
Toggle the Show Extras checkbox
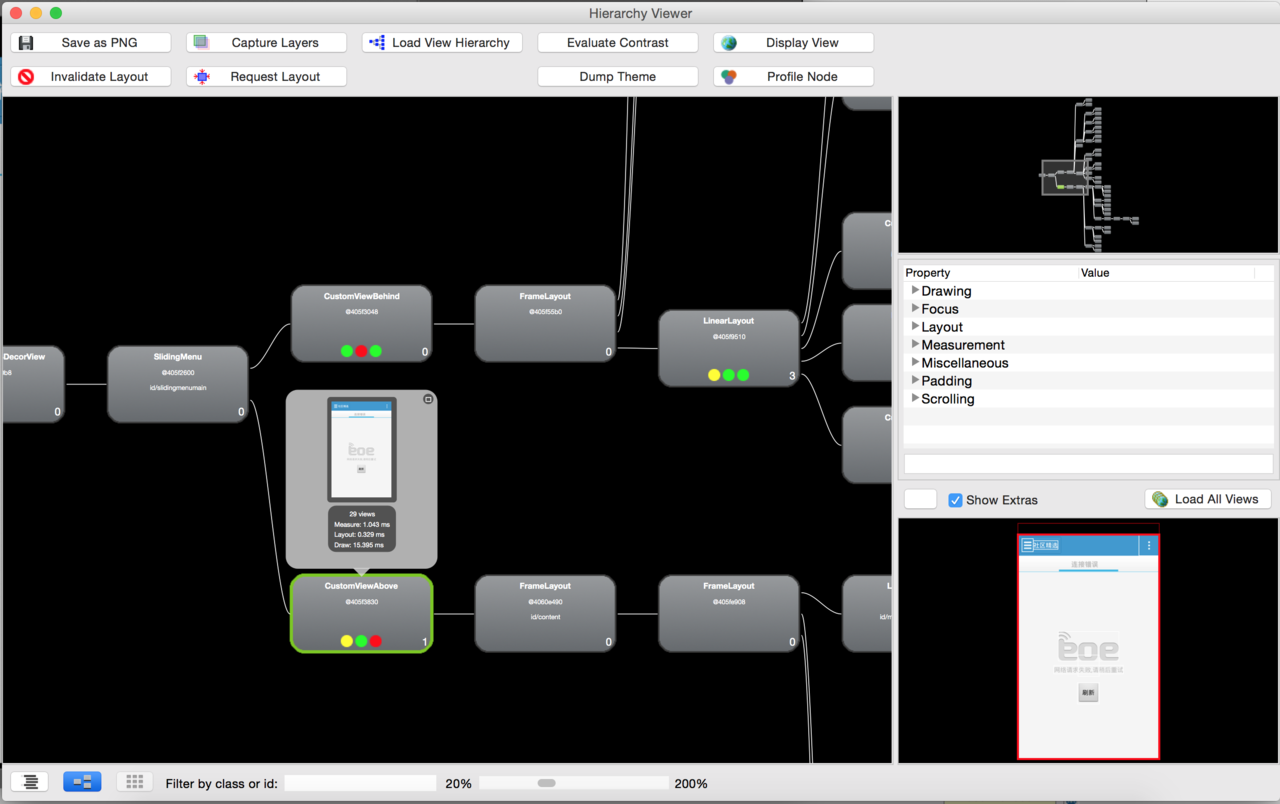(x=955, y=500)
